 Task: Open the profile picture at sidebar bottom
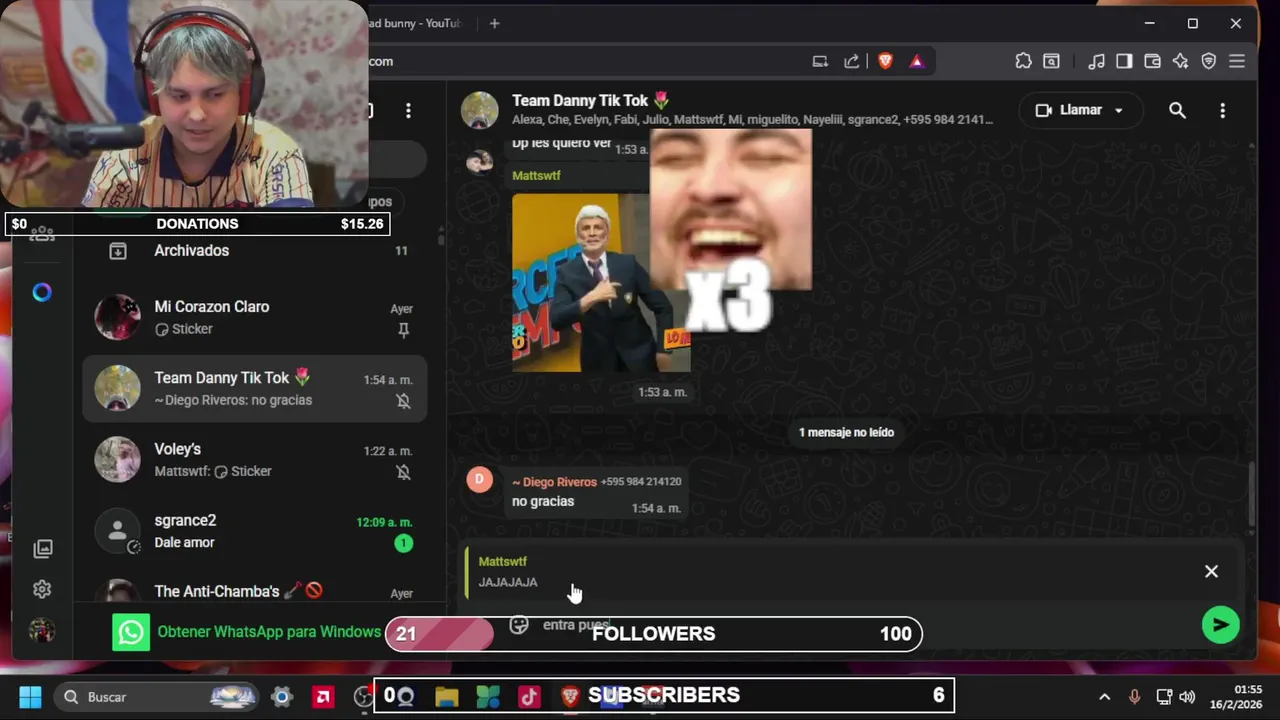pos(42,630)
